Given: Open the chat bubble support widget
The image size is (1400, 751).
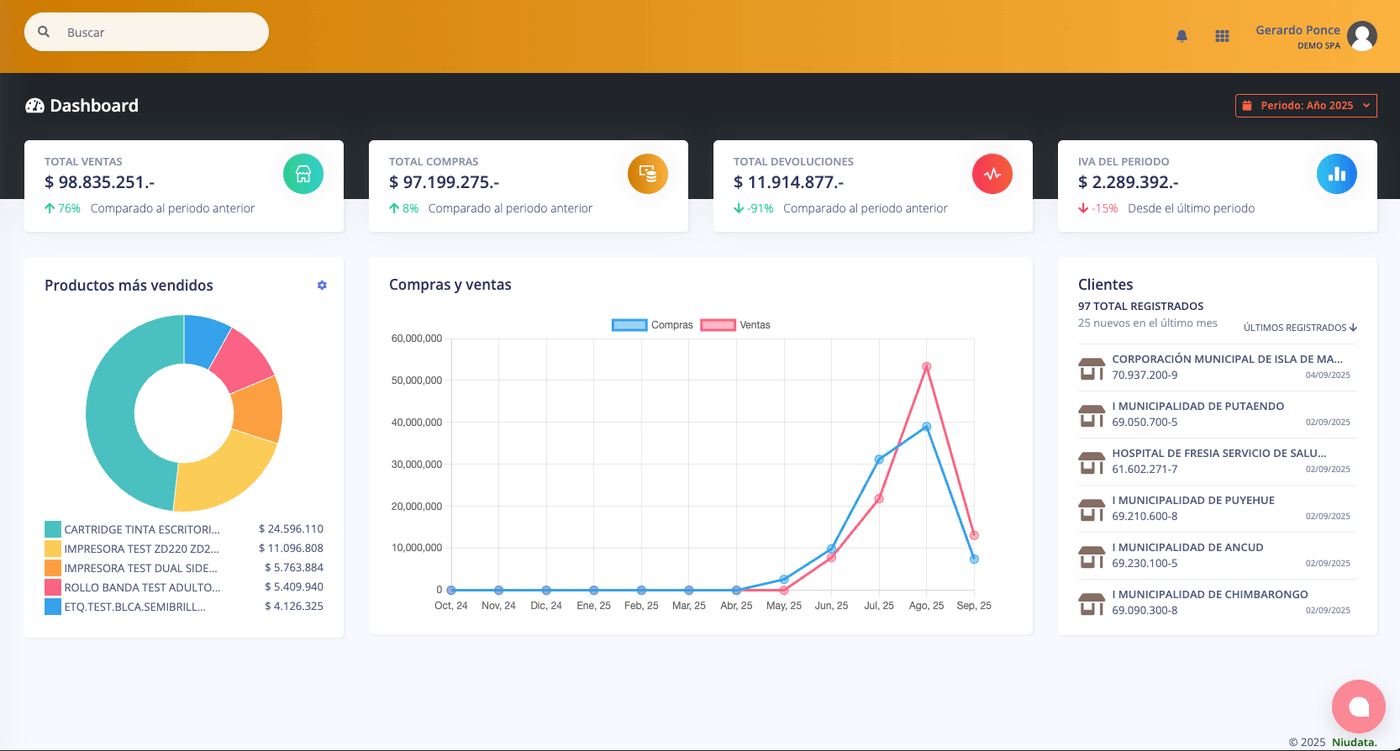Looking at the screenshot, I should coord(1358,706).
